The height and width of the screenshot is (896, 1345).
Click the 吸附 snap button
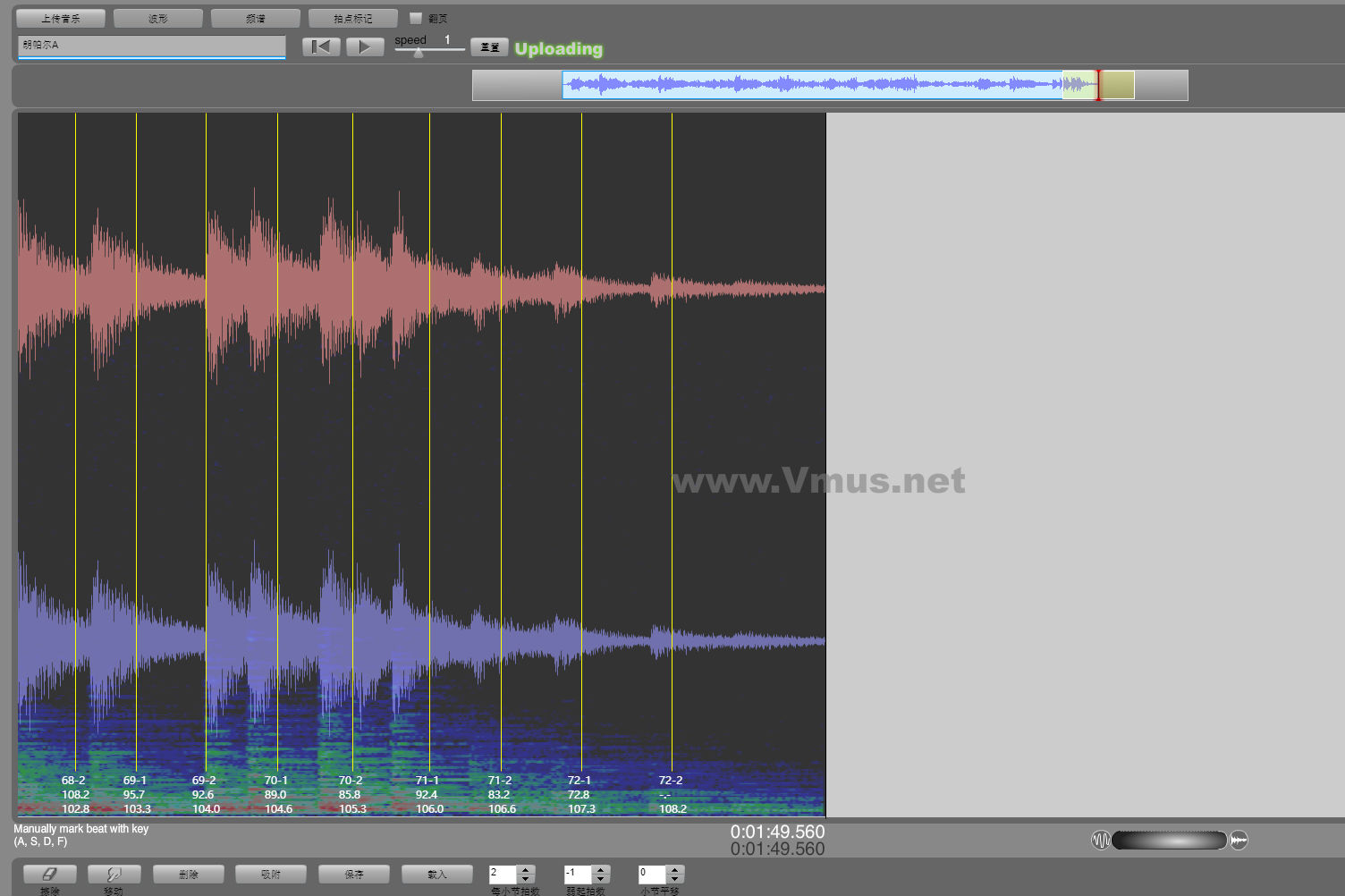[x=271, y=875]
